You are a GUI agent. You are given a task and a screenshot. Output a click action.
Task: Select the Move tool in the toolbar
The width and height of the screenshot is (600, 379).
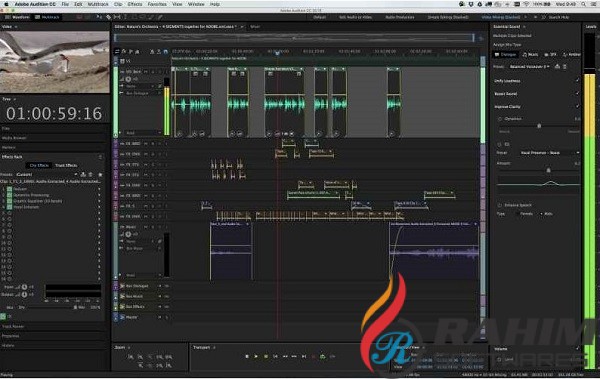point(100,17)
